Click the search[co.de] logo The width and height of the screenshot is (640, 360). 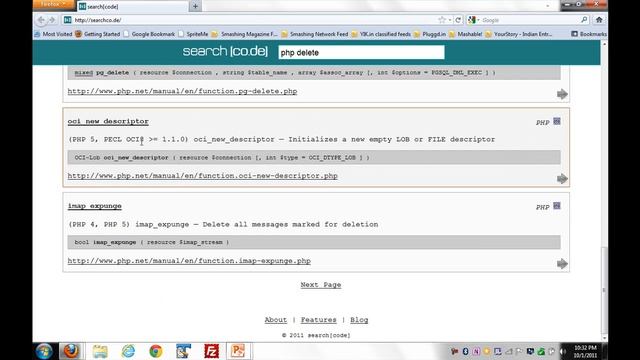225,51
